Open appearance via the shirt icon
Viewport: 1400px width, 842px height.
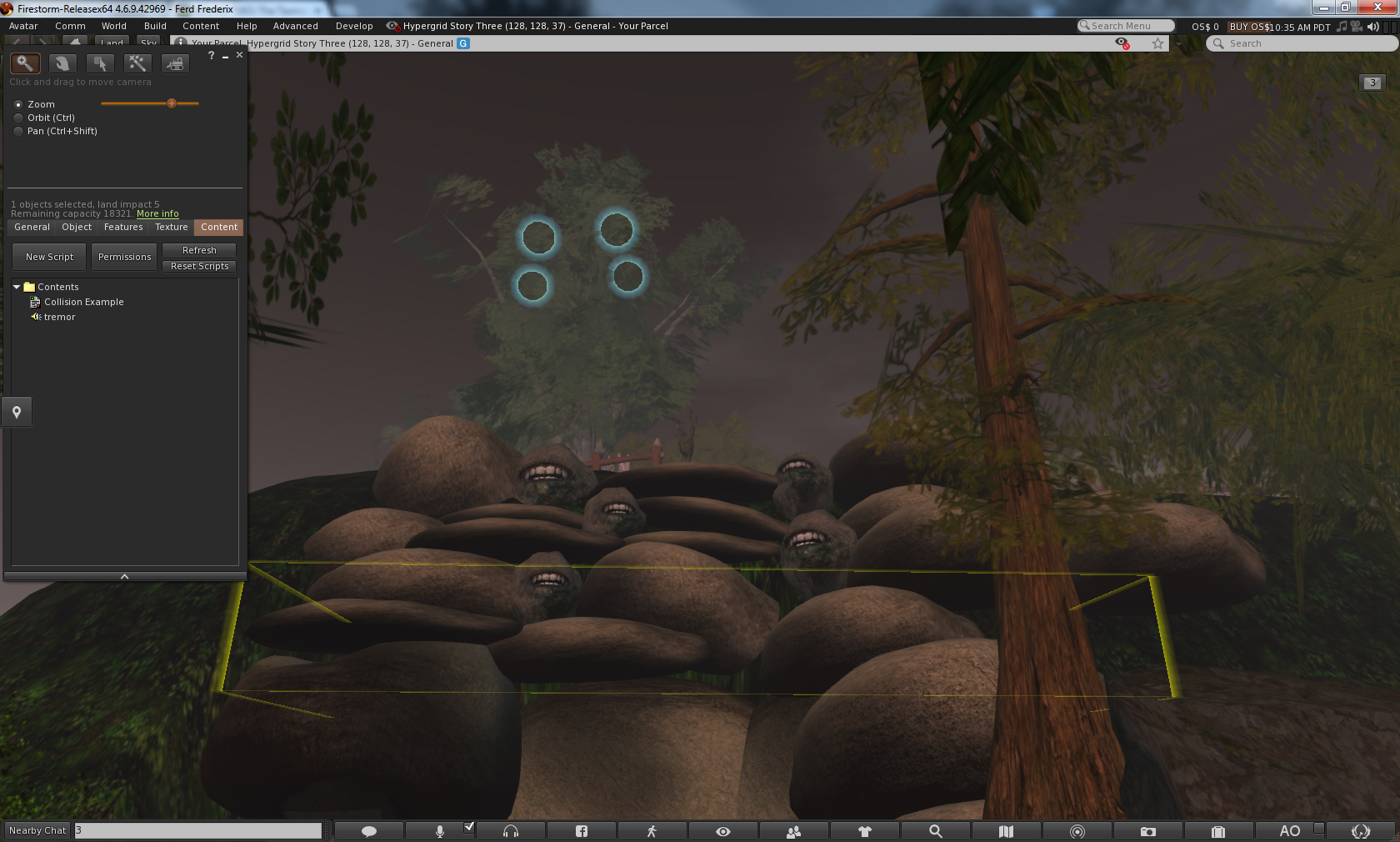point(864,831)
